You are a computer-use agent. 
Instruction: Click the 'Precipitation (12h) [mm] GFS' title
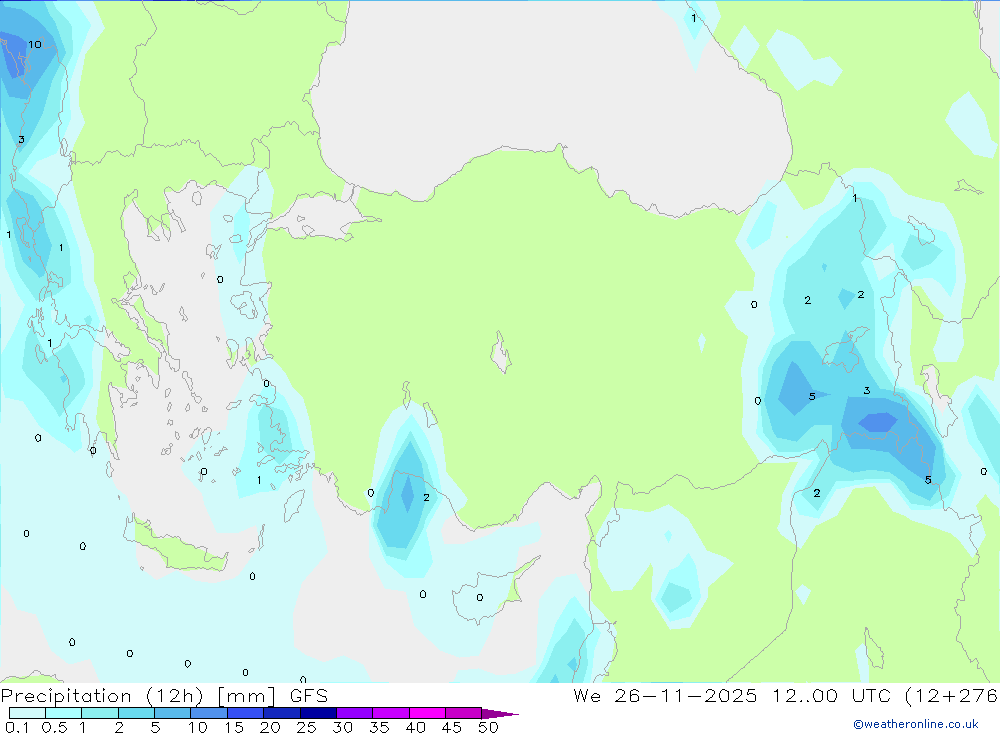165,696
